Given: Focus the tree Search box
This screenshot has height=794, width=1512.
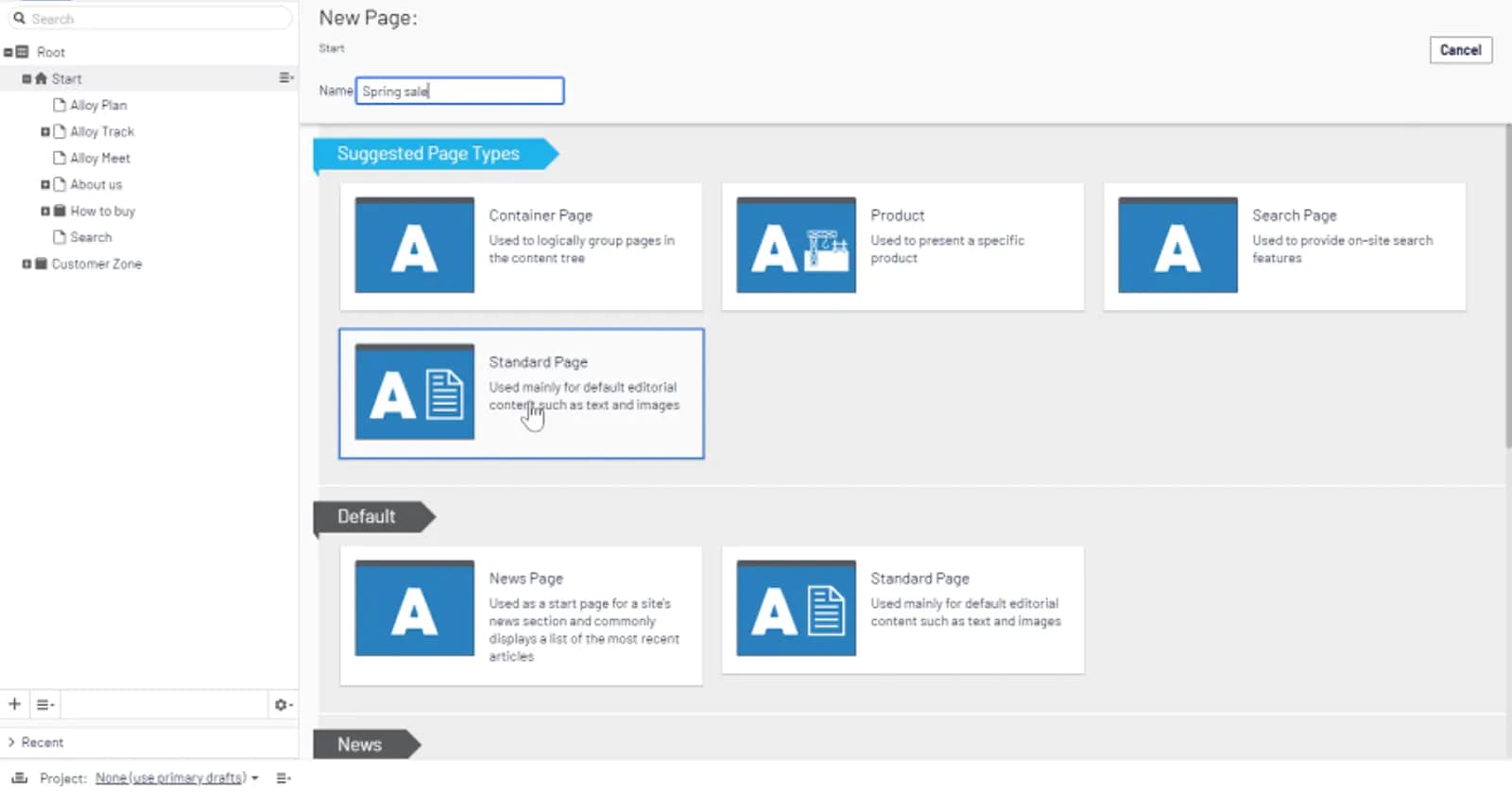Looking at the screenshot, I should click(151, 18).
